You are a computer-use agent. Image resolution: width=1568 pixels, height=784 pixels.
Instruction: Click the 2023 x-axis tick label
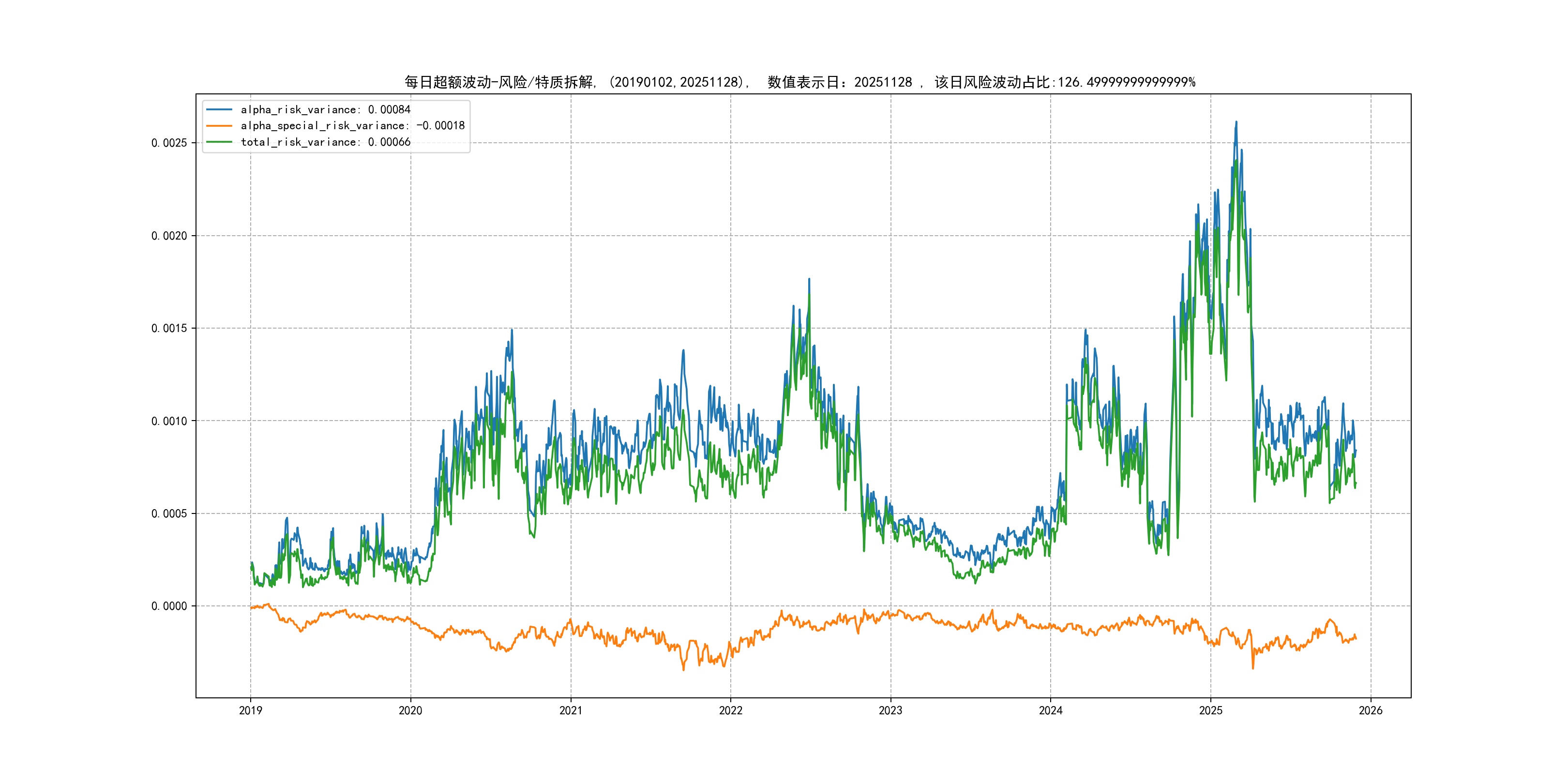tap(890, 710)
